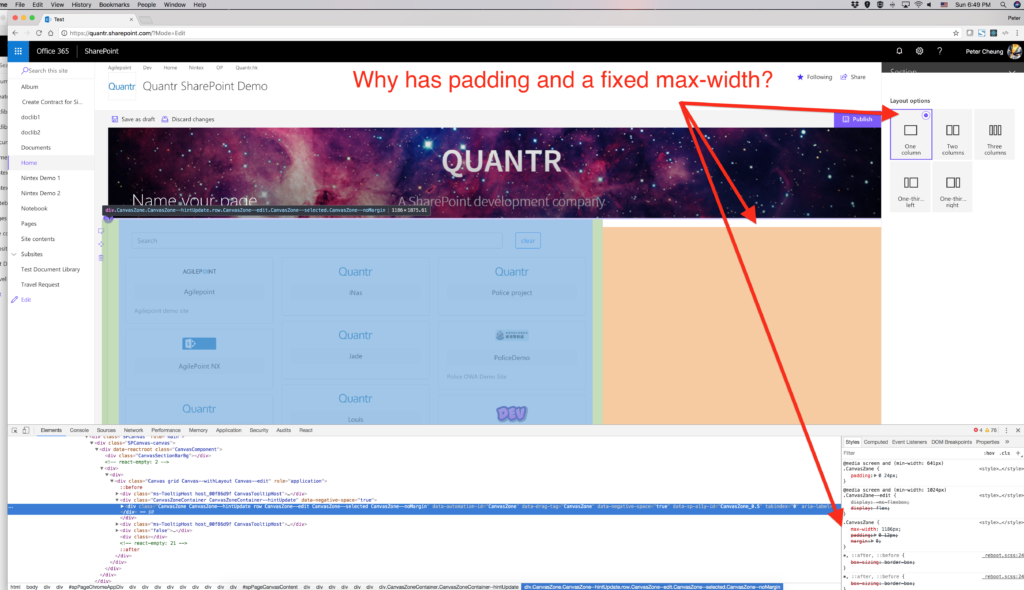Viewport: 1024px width, 590px height.
Task: Expand the CanvasZone div node
Action: 122,506
